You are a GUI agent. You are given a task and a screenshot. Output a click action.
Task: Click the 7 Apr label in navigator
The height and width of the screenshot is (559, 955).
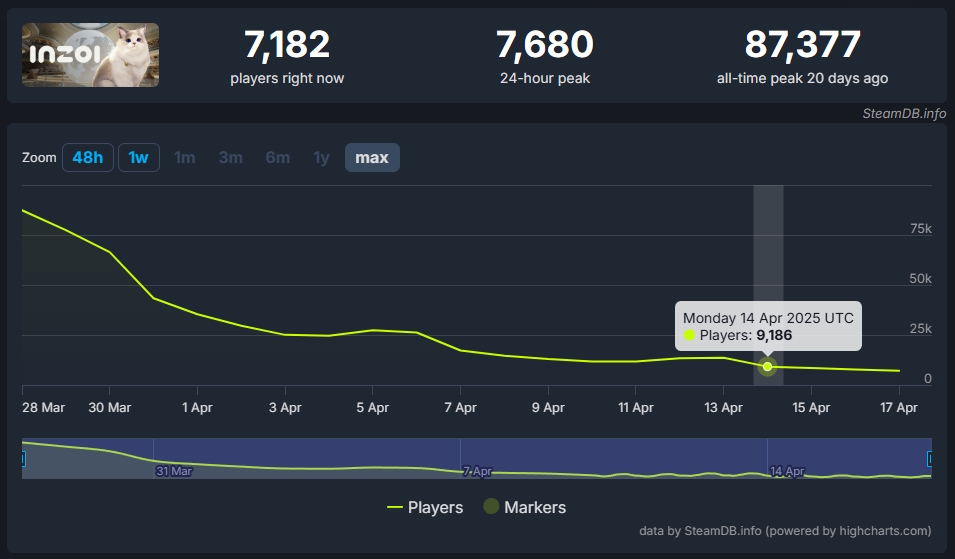coord(477,470)
